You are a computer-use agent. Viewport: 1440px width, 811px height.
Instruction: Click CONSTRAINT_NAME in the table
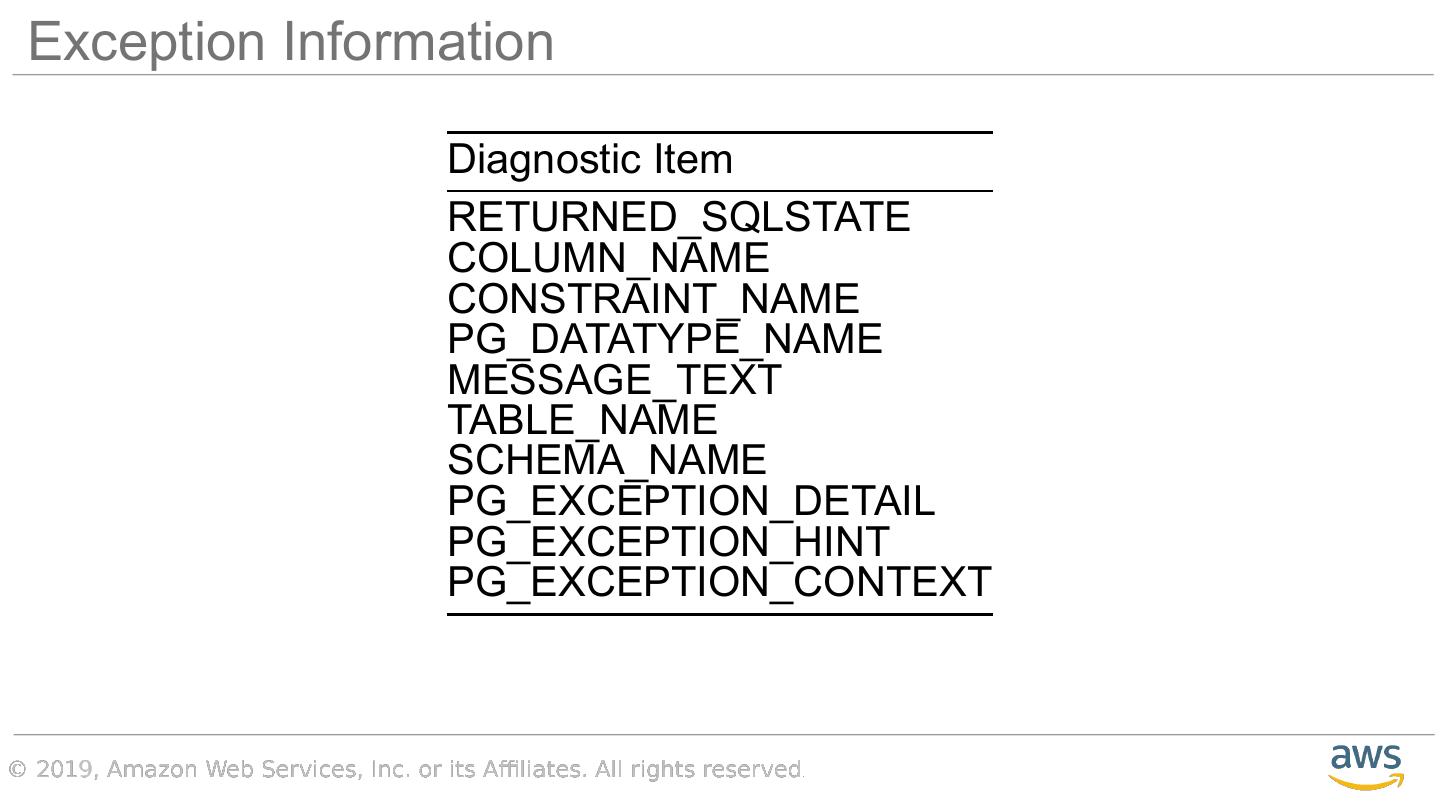653,299
